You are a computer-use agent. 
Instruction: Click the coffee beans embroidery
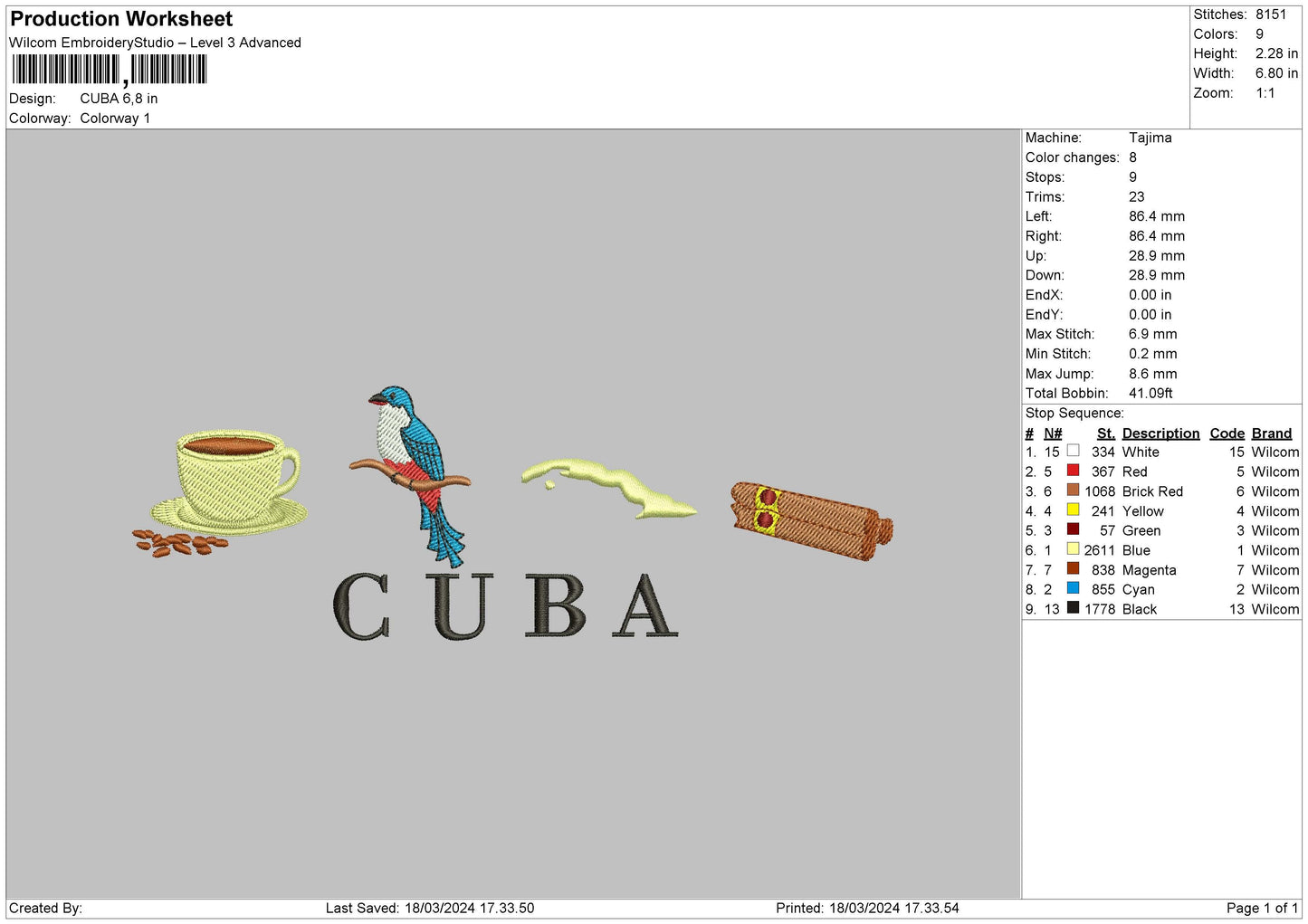[180, 543]
